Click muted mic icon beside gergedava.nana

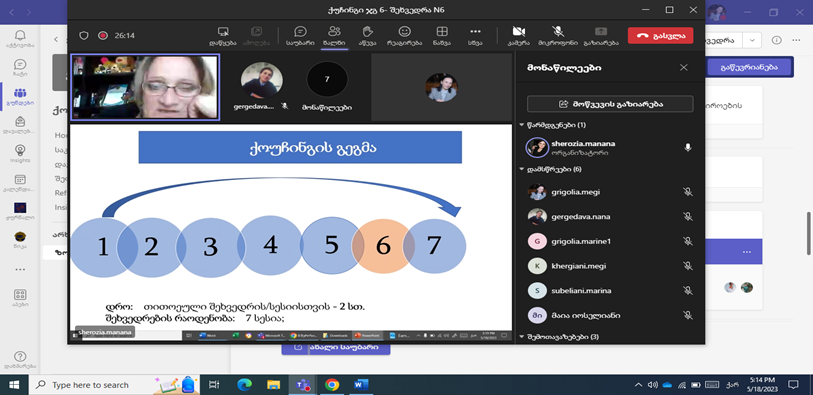[x=688, y=217]
